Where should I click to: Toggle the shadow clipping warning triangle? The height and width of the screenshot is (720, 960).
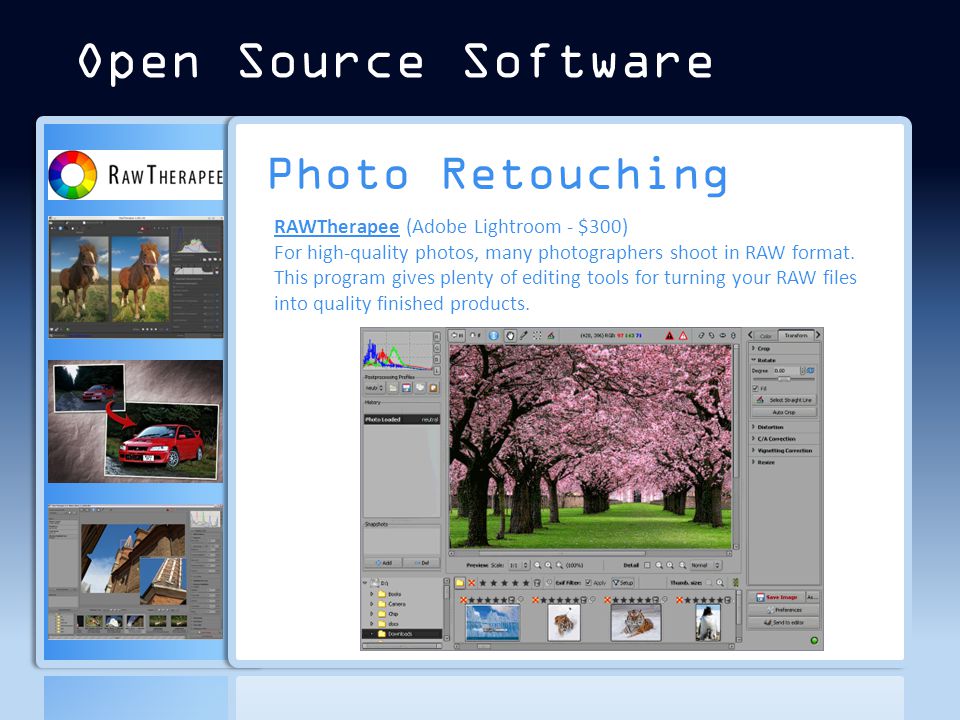tap(669, 336)
